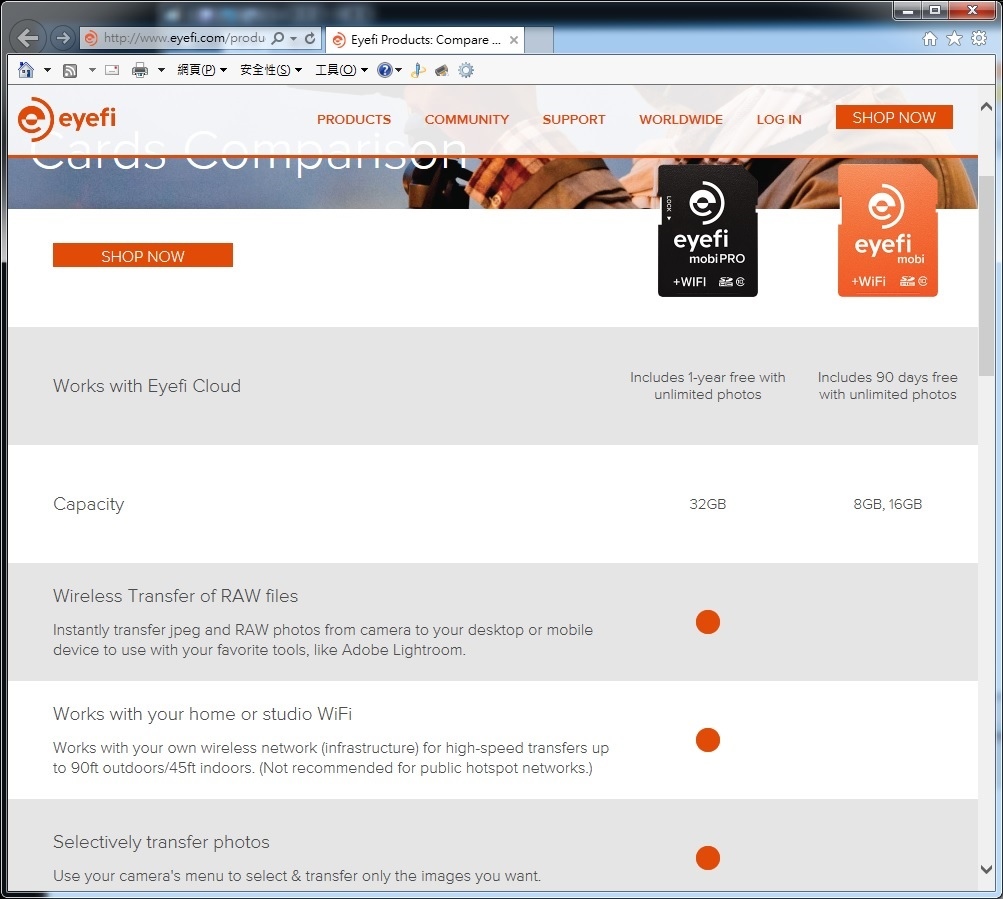Click the 'Selectively transfer photos' heading
Image resolution: width=1003 pixels, height=899 pixels.
coord(161,842)
